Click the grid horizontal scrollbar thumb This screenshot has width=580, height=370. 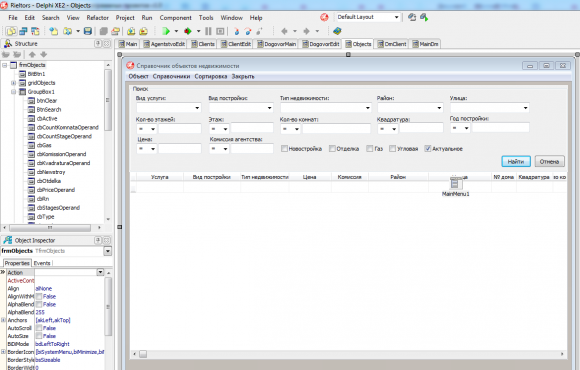pos(143,354)
